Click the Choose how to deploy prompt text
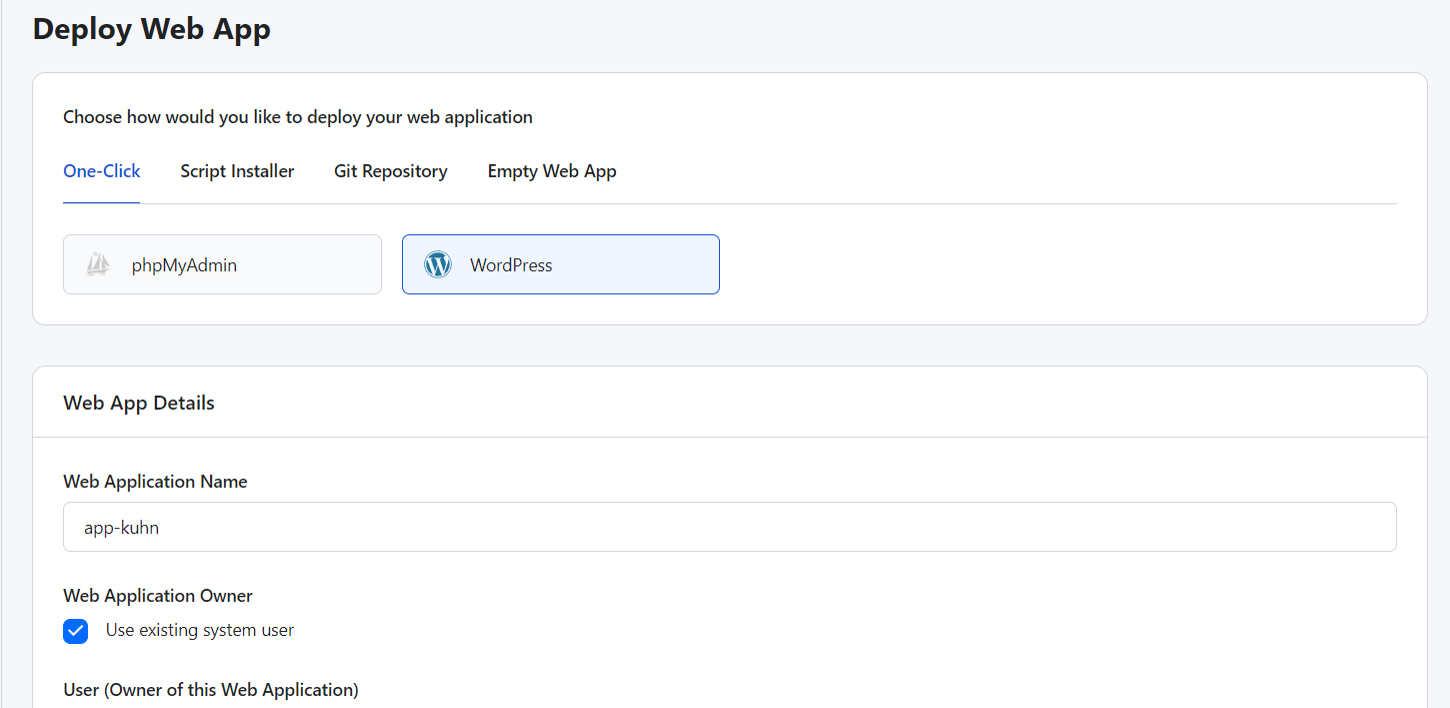The width and height of the screenshot is (1450, 708). point(297,117)
